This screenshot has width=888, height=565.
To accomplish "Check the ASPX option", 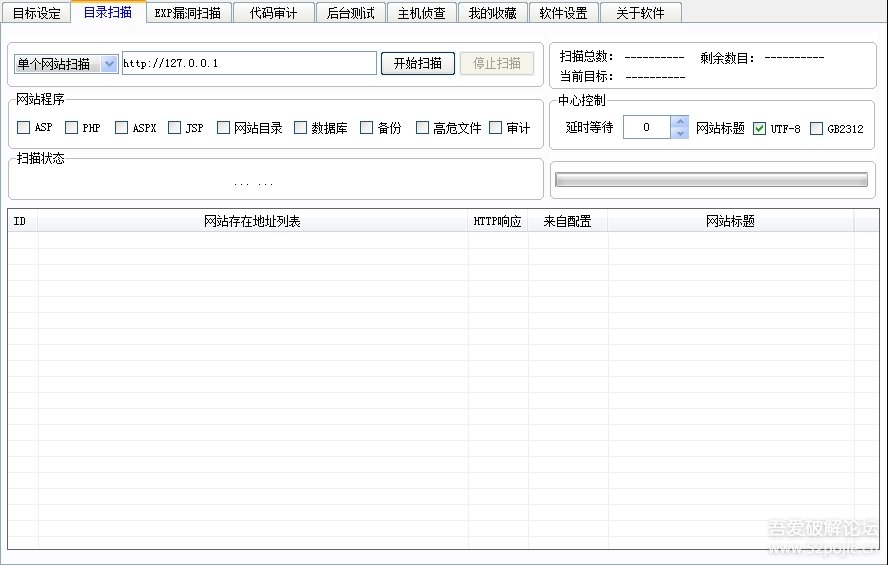I will tap(121, 127).
